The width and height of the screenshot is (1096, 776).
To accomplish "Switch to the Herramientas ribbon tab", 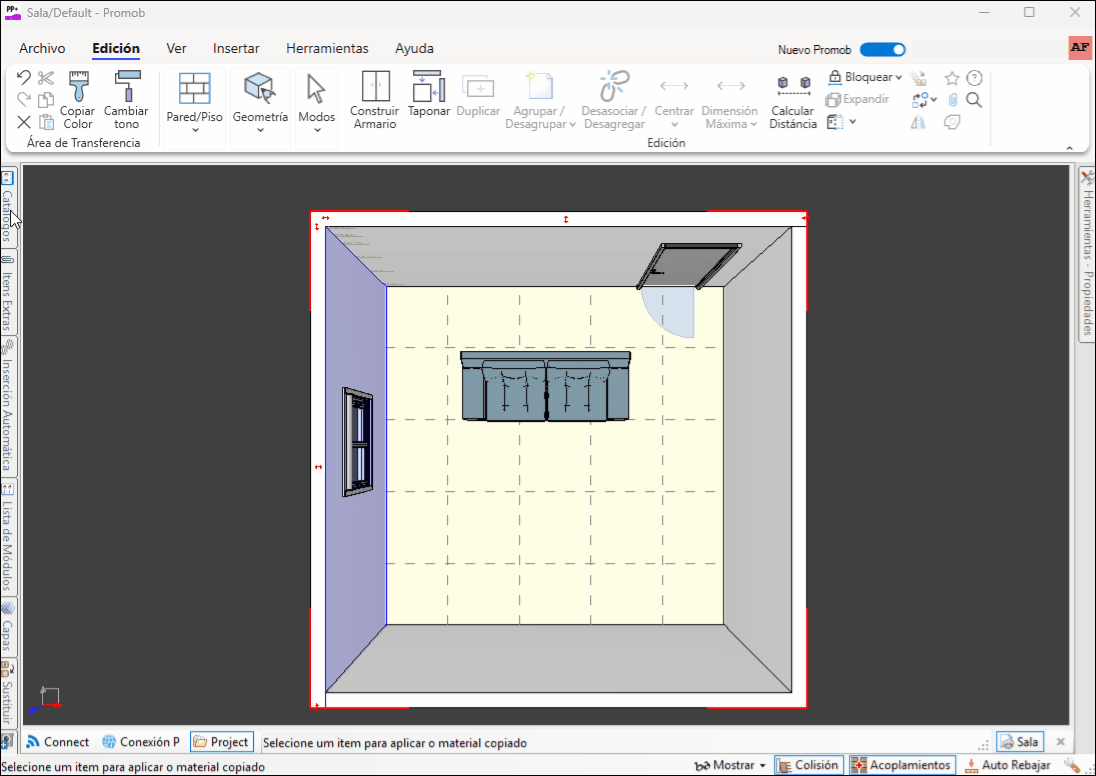I will 327,48.
